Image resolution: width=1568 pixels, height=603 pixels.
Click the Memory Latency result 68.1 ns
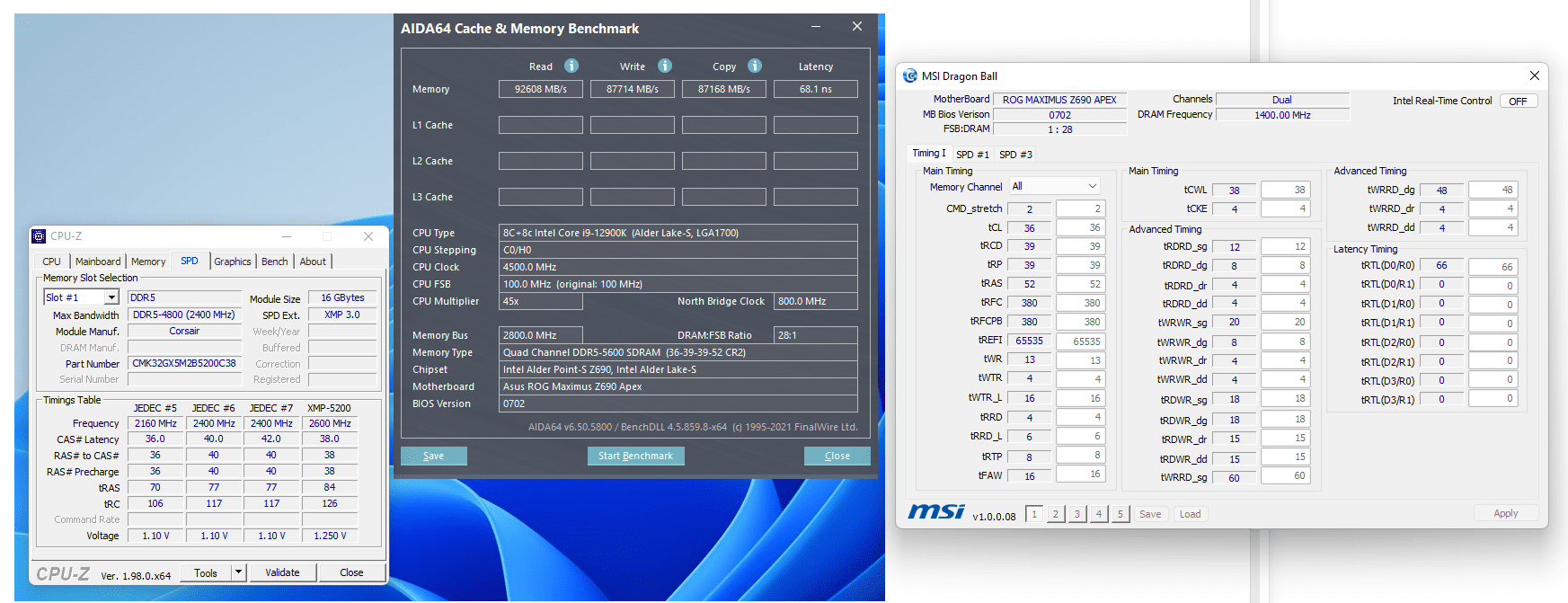(816, 89)
